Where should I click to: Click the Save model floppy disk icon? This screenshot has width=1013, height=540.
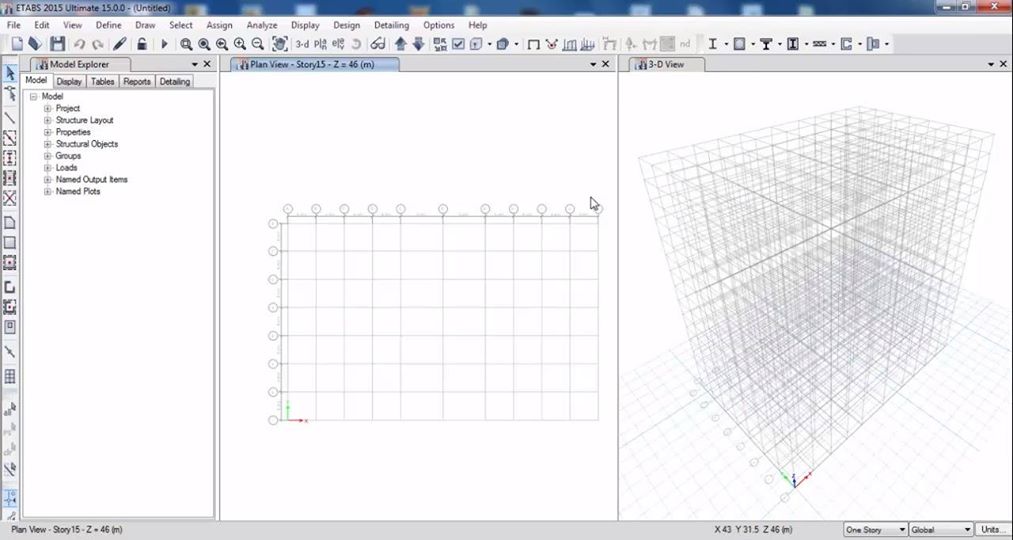[x=57, y=44]
